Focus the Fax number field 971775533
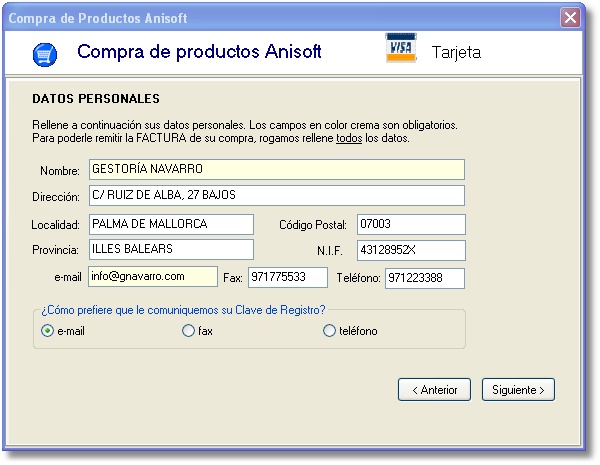Viewport: 600px width, 465px height. [x=288, y=277]
